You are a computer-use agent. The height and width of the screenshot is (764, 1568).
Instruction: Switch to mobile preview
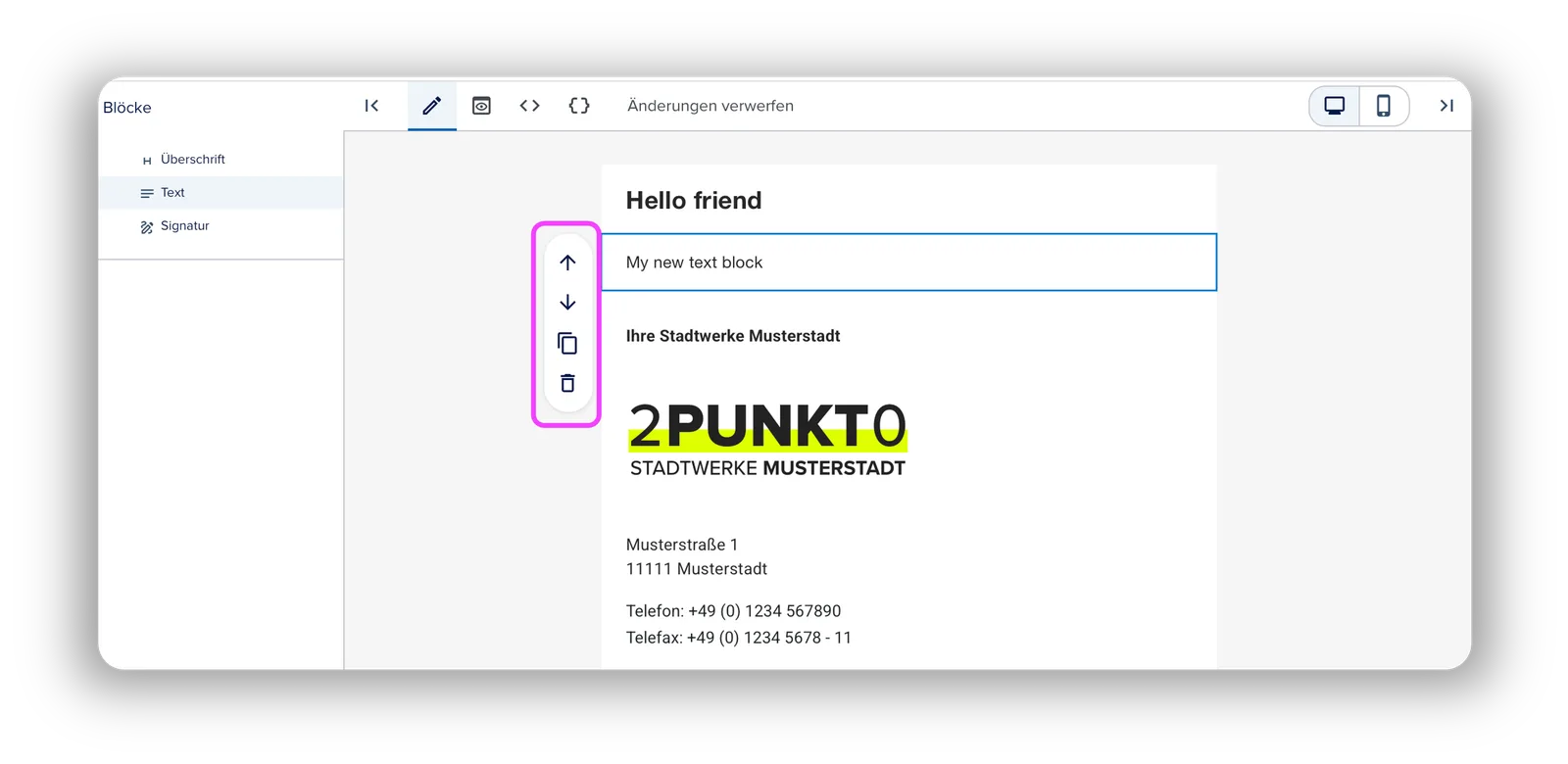click(x=1384, y=106)
